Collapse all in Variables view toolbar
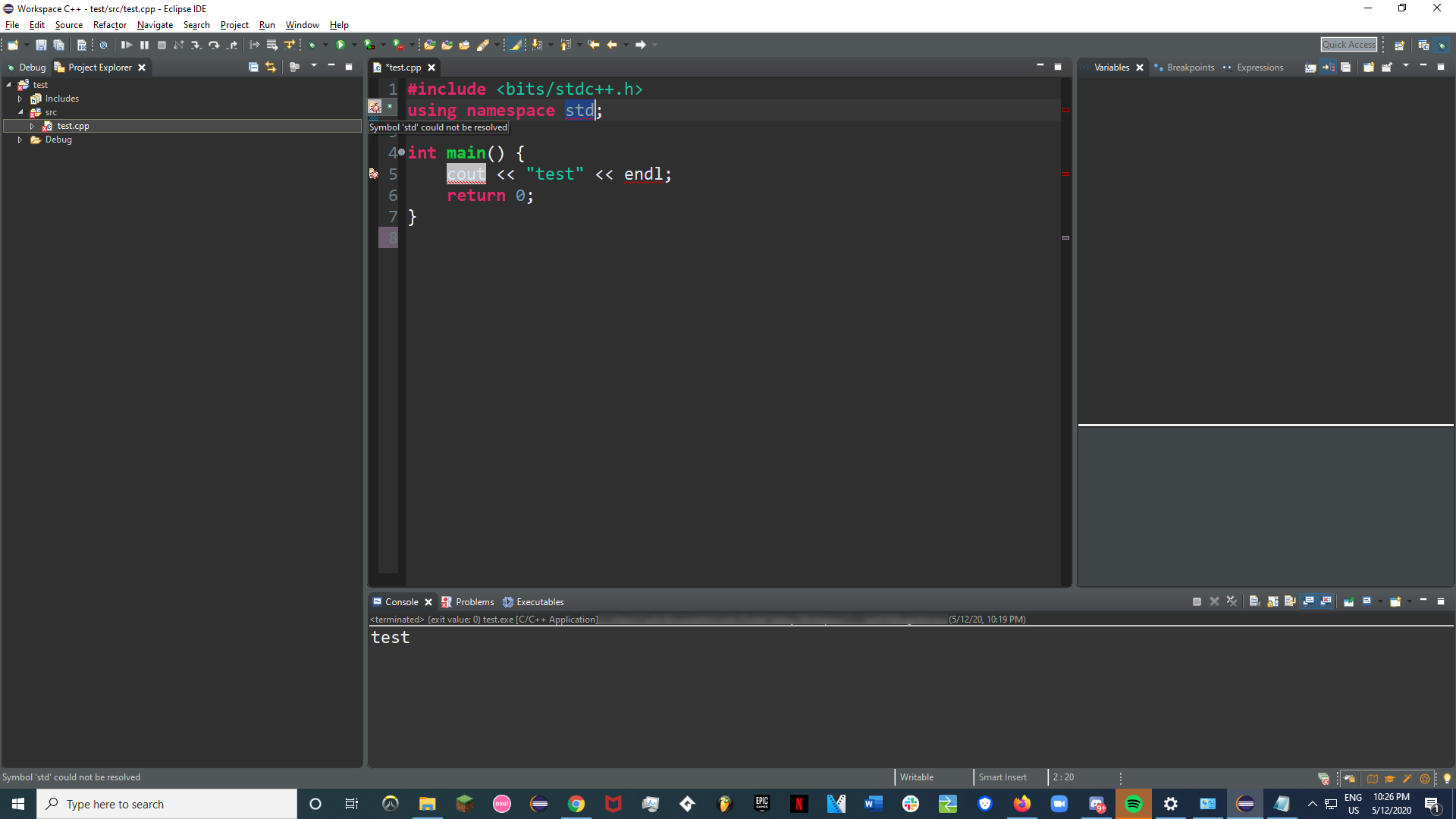The image size is (1456, 819). [1345, 67]
